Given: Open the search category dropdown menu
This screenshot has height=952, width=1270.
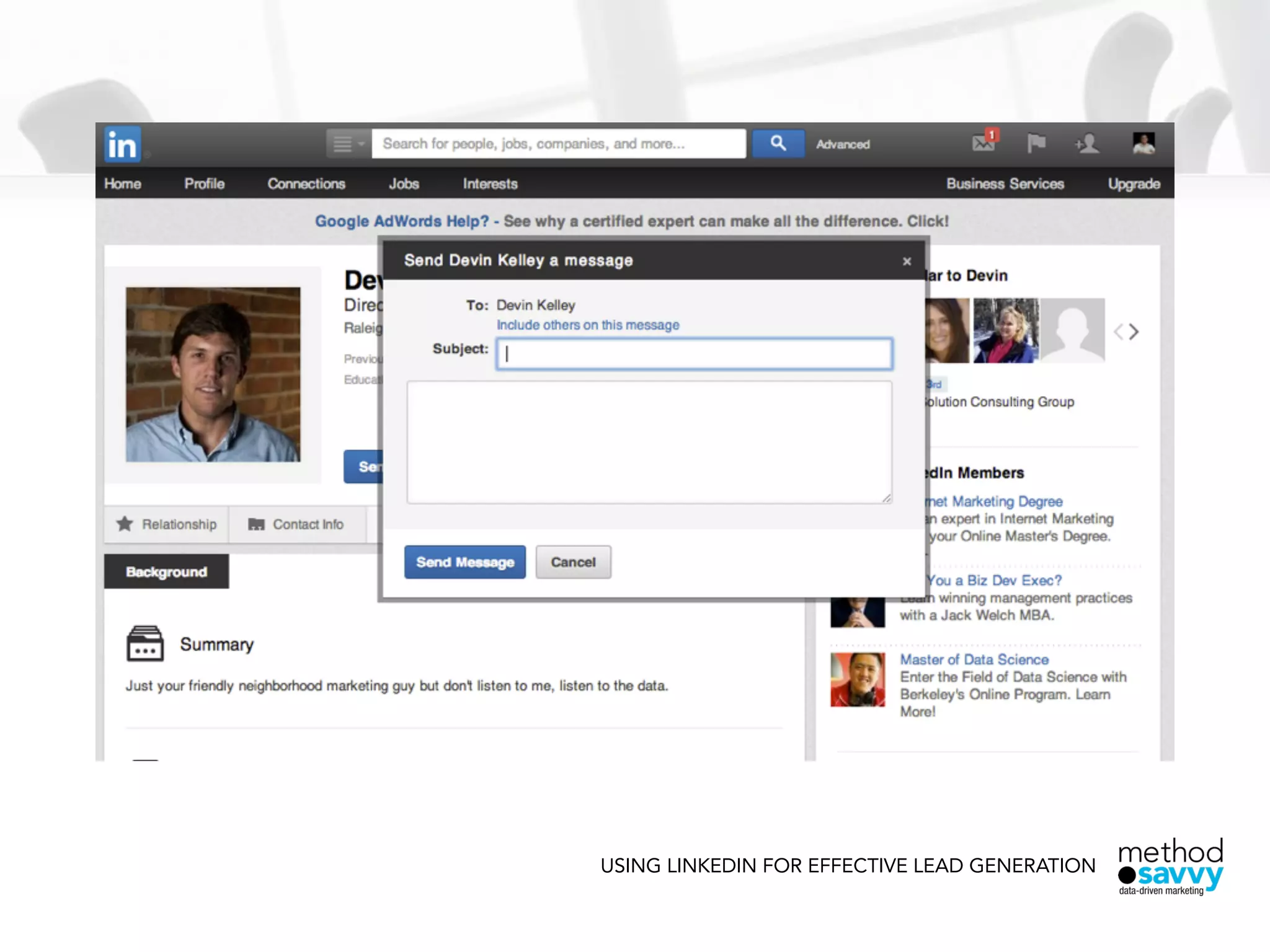Looking at the screenshot, I should [349, 144].
